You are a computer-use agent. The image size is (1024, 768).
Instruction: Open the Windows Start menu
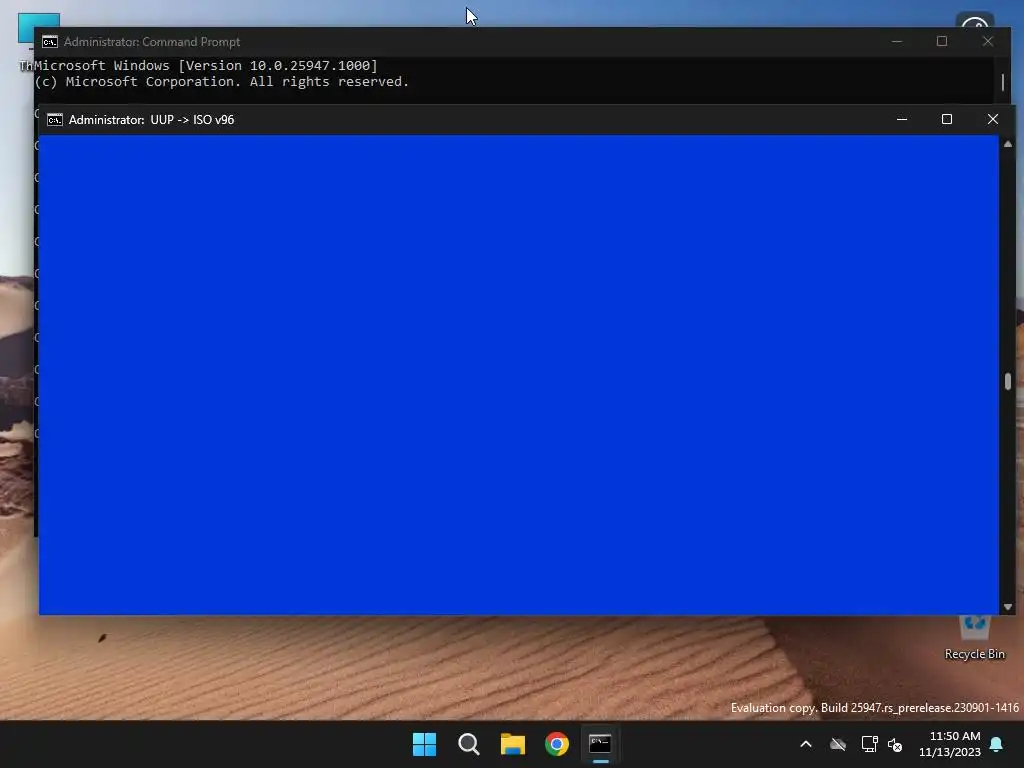point(424,744)
